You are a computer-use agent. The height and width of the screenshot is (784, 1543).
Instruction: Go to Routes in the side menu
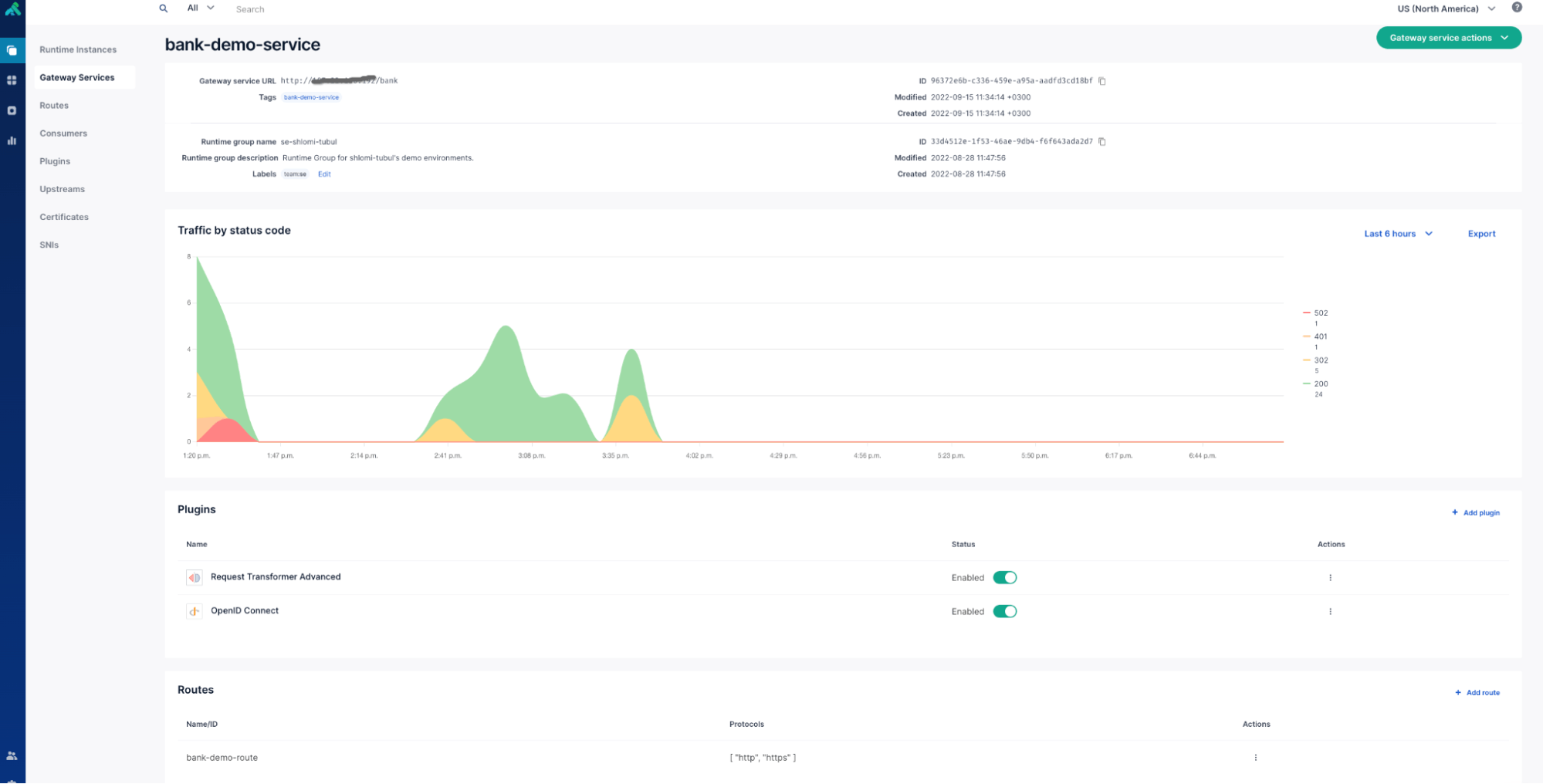tap(54, 106)
